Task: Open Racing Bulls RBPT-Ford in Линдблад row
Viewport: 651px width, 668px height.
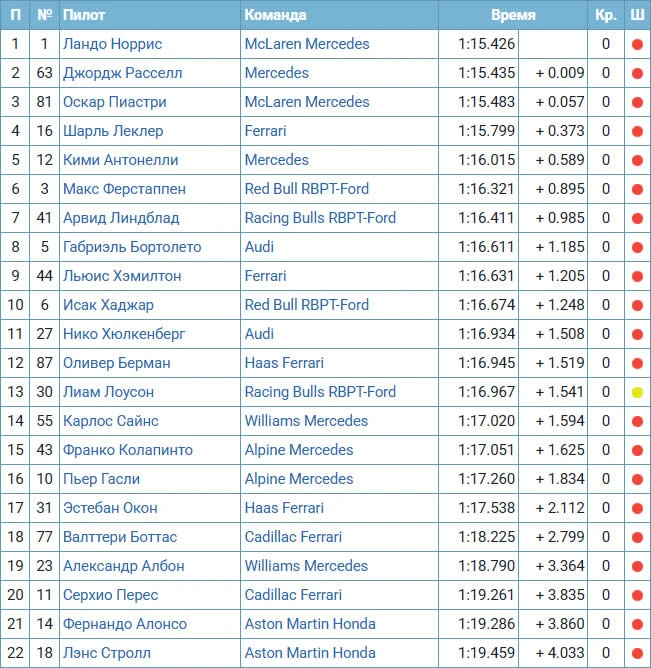Action: [320, 218]
